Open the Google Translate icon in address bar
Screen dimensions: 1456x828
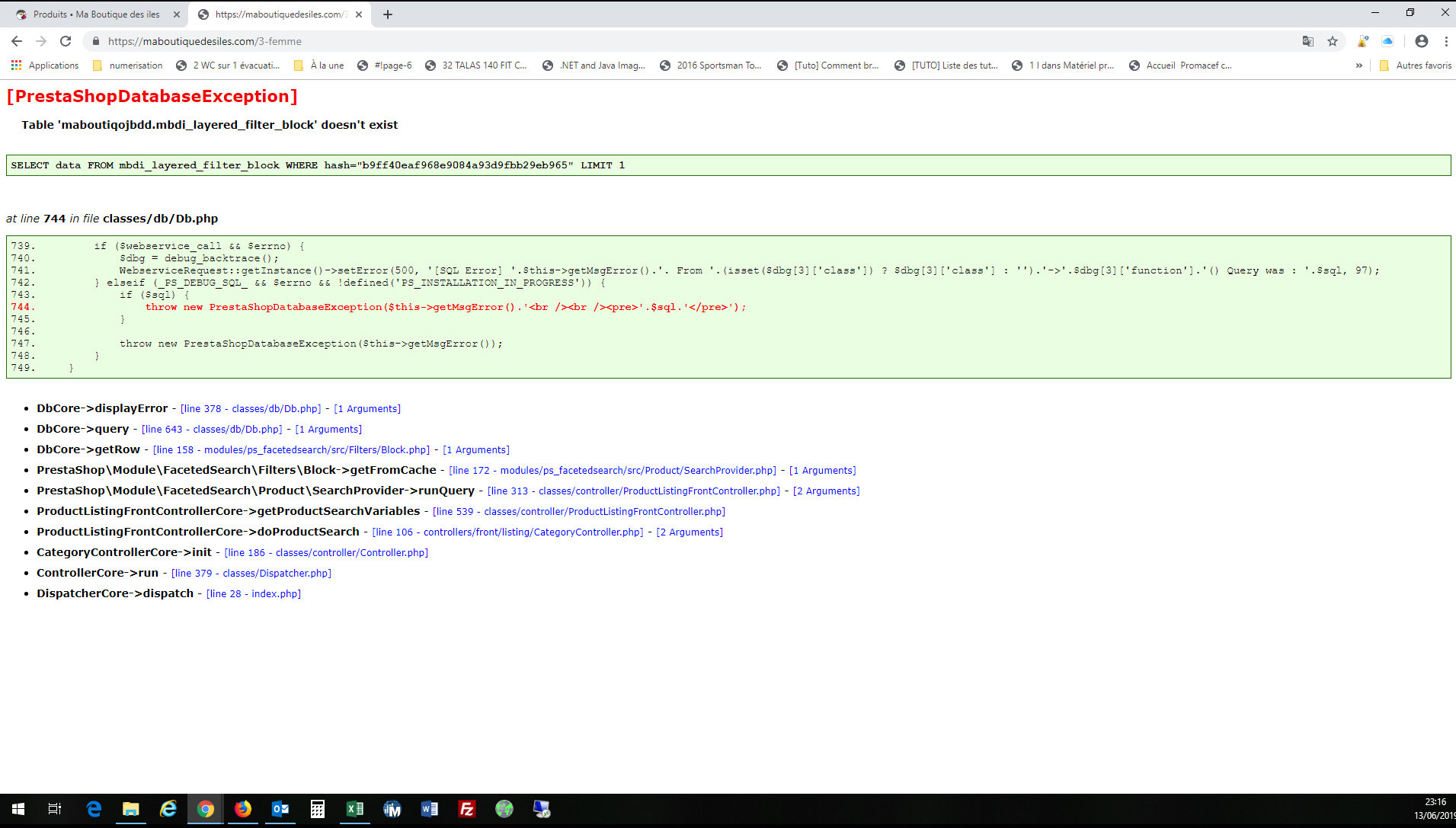tap(1308, 41)
